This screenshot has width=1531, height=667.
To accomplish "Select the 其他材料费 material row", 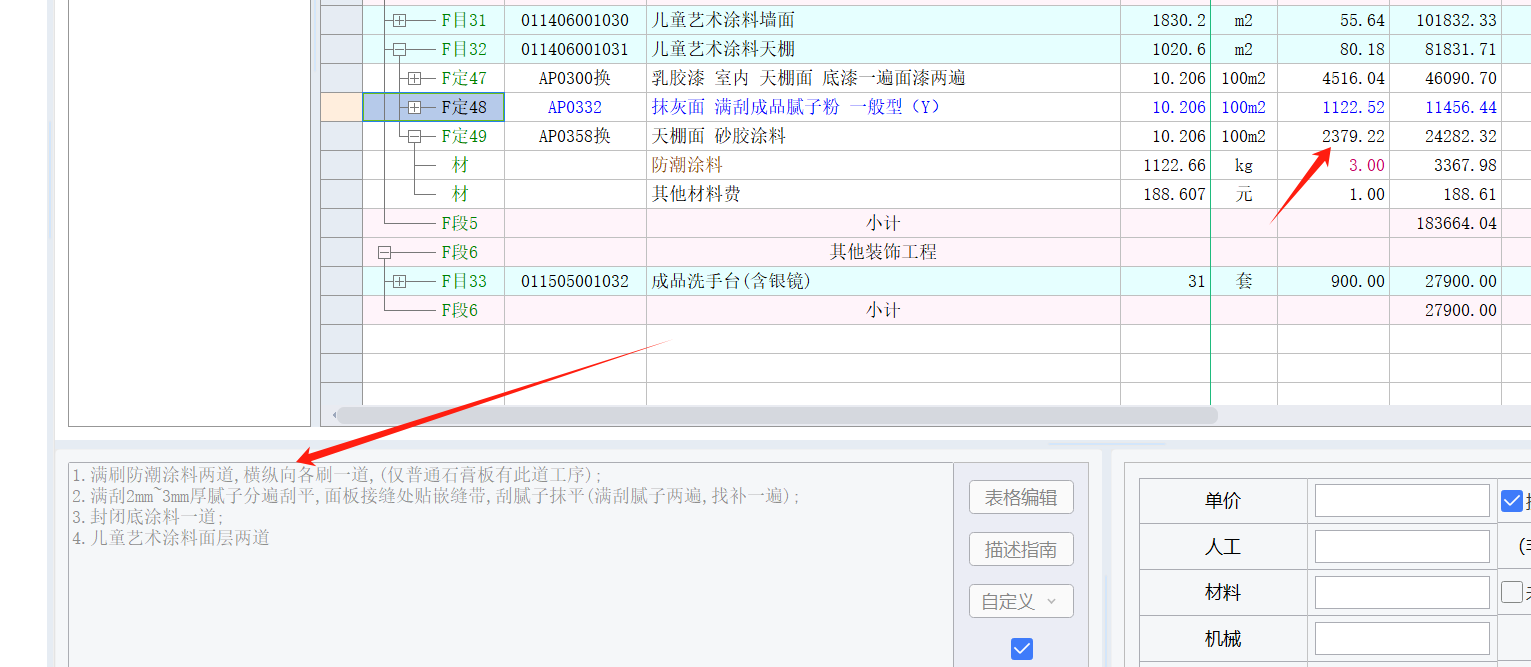I will (883, 194).
